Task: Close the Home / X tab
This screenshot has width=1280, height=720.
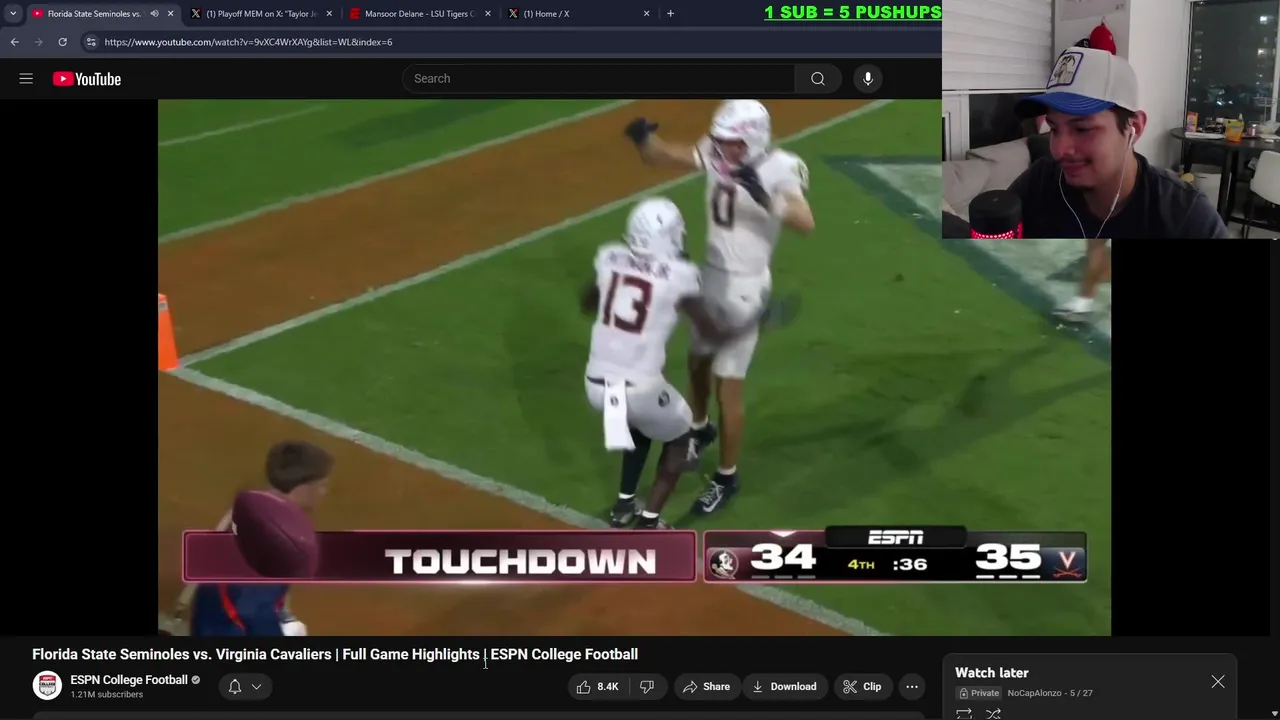Action: [x=646, y=14]
